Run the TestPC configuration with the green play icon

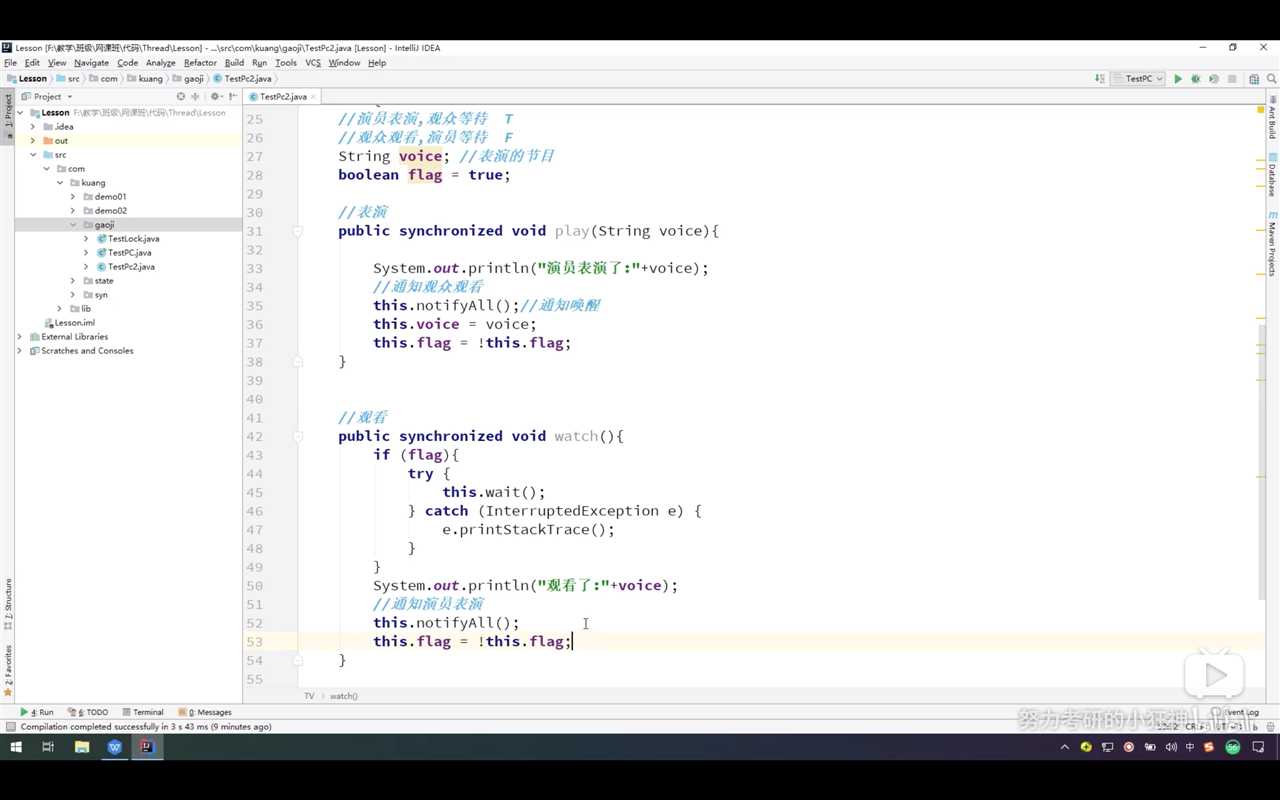coord(1178,79)
